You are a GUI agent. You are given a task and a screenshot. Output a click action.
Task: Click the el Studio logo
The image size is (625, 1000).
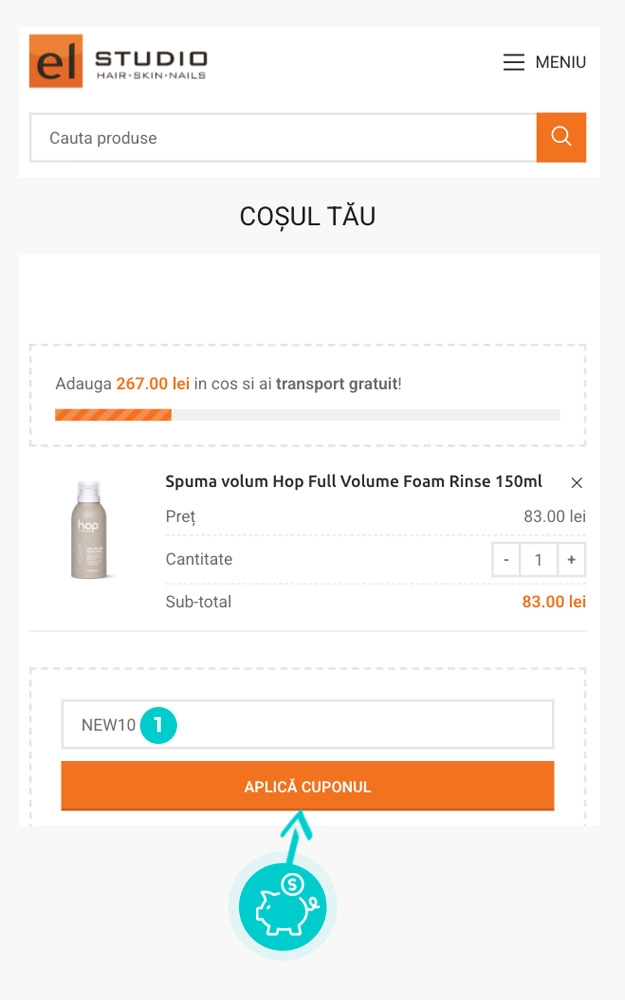coord(118,62)
